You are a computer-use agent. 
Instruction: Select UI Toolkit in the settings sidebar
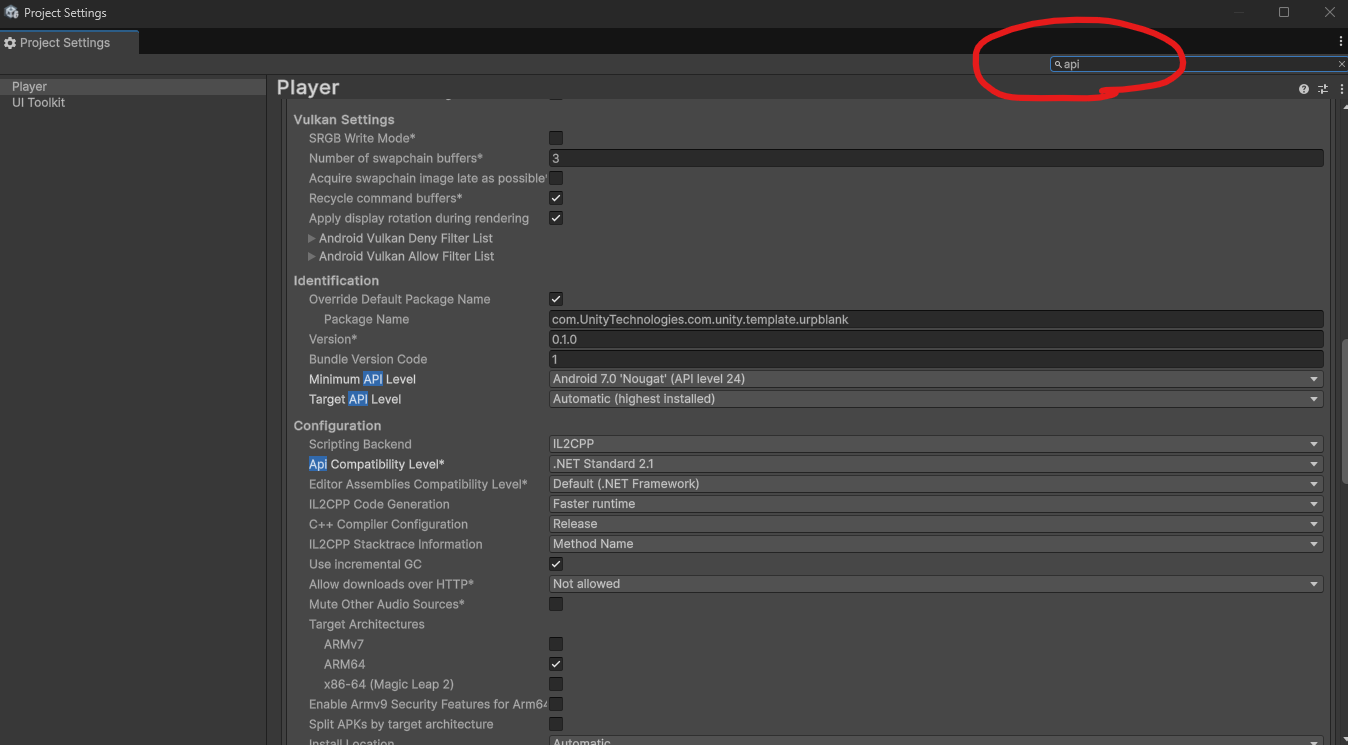tap(39, 103)
